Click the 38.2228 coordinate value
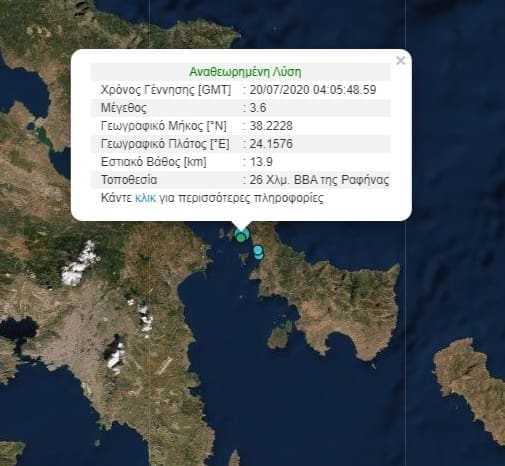 point(271,126)
